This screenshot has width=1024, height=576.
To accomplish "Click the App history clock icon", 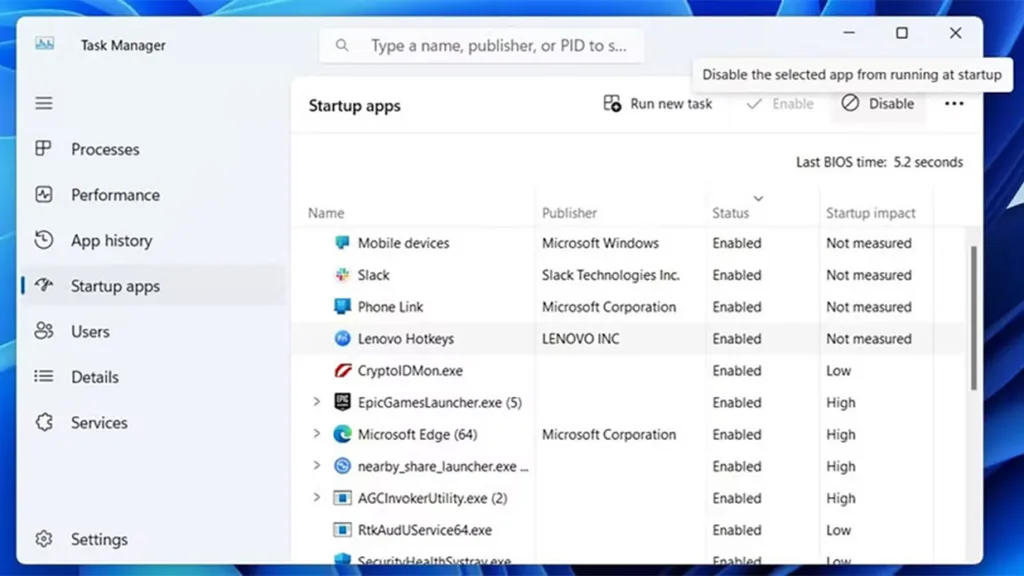I will coord(44,240).
